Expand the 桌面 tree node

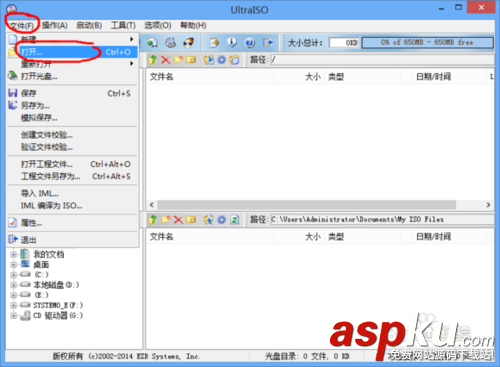pos(14,265)
